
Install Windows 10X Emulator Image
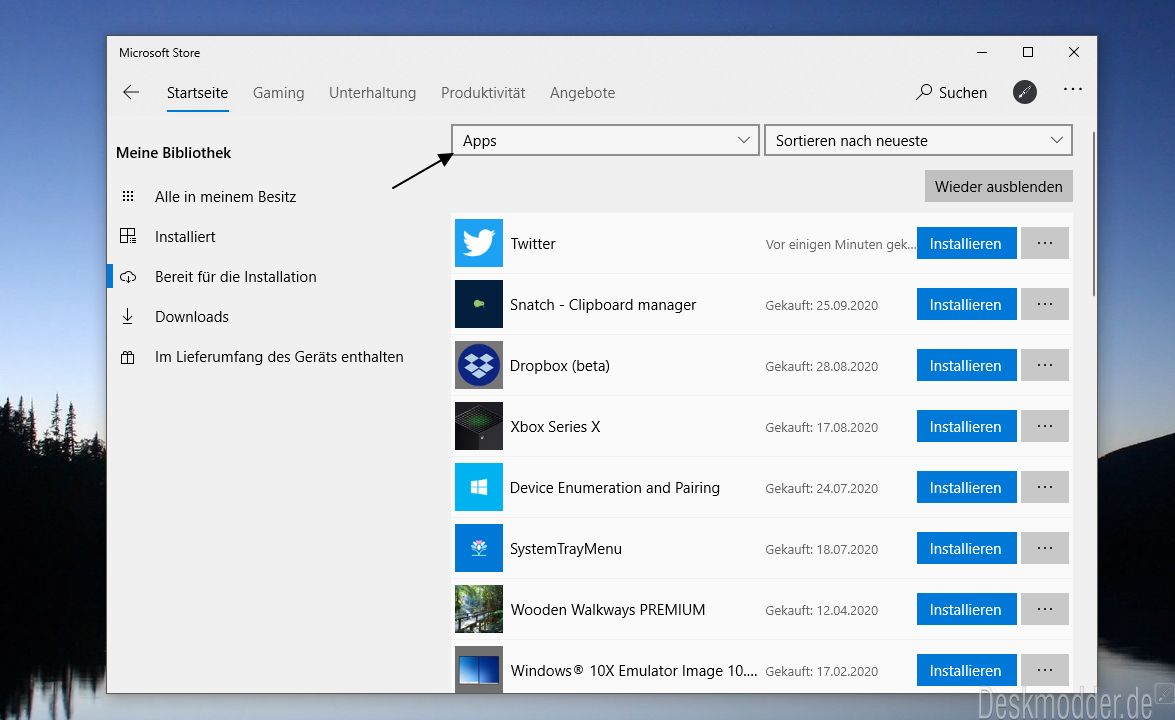pyautogui.click(x=966, y=670)
